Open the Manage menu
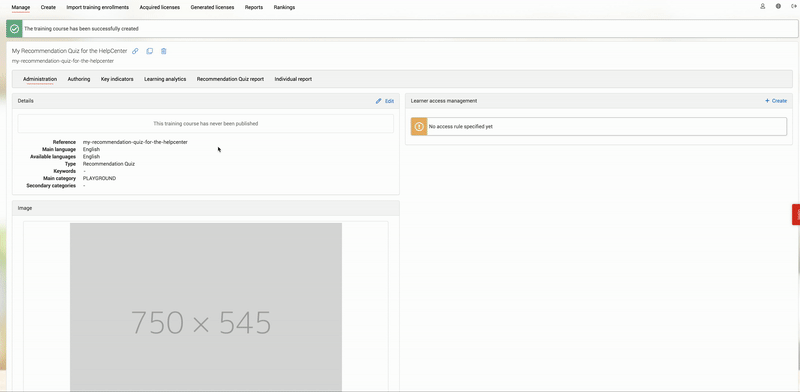 21,8
